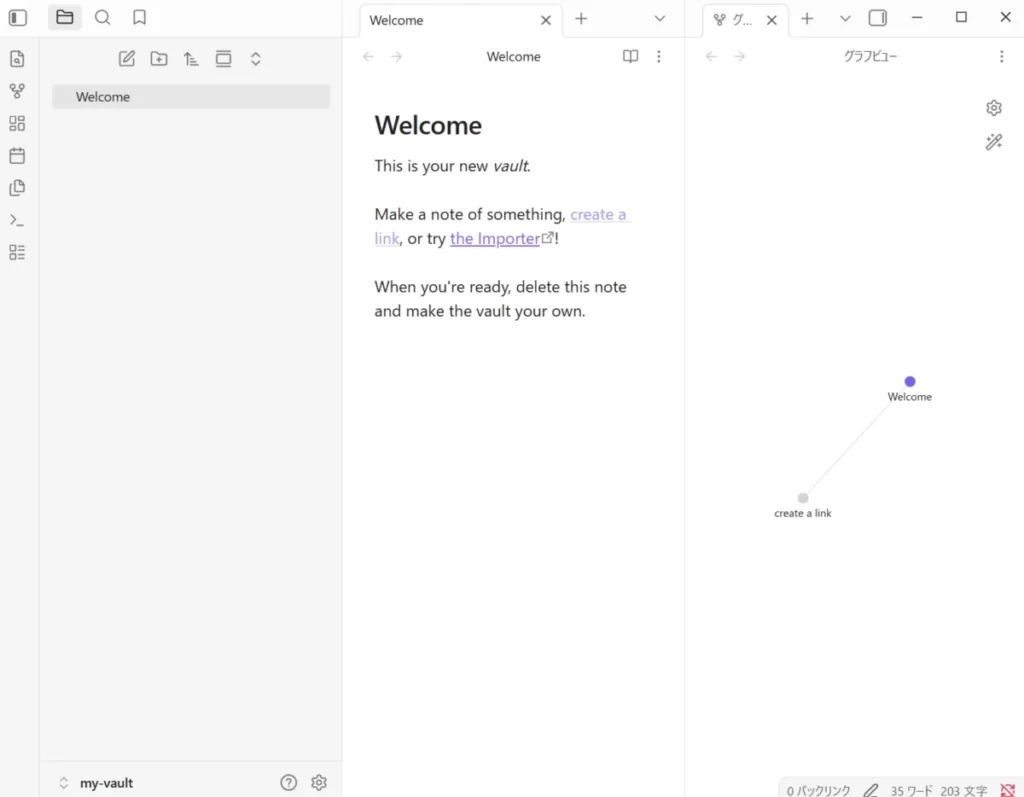The image size is (1024, 797).
Task: Select the Welcome tab
Action: tap(397, 20)
